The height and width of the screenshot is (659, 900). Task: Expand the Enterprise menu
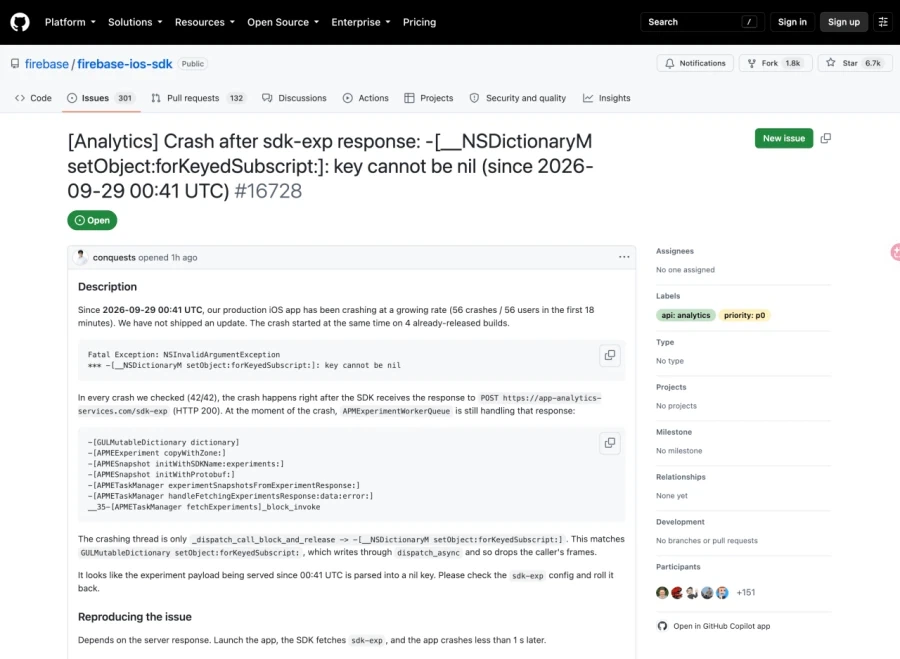tap(360, 22)
